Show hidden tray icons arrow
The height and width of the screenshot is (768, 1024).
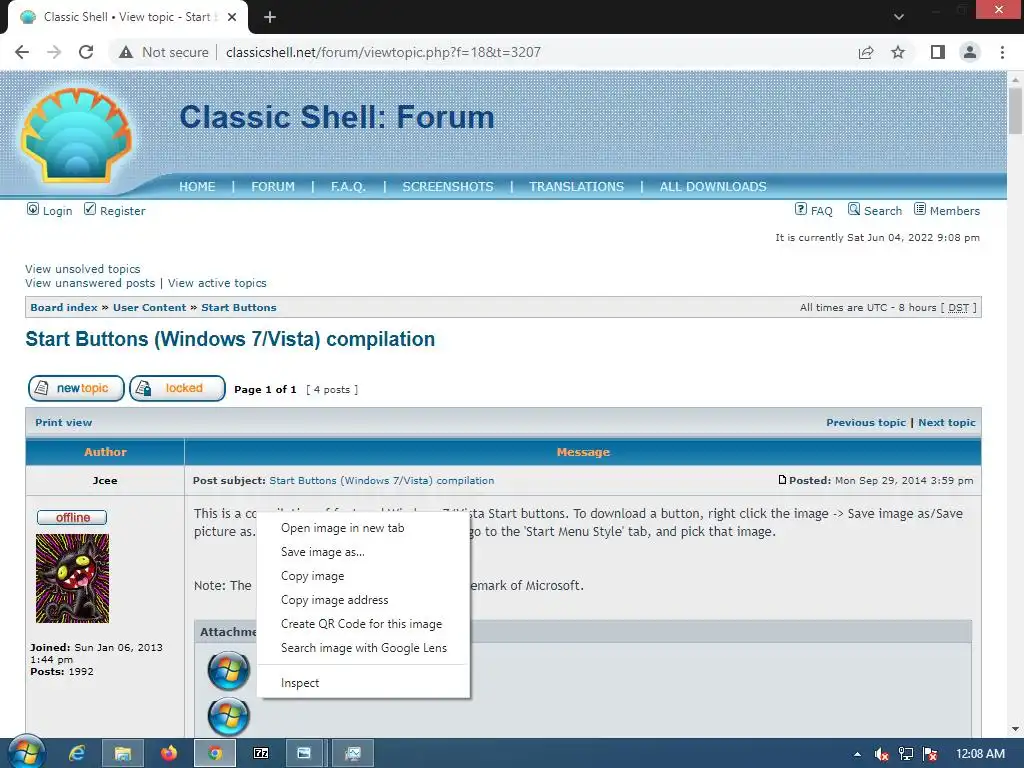click(x=857, y=754)
